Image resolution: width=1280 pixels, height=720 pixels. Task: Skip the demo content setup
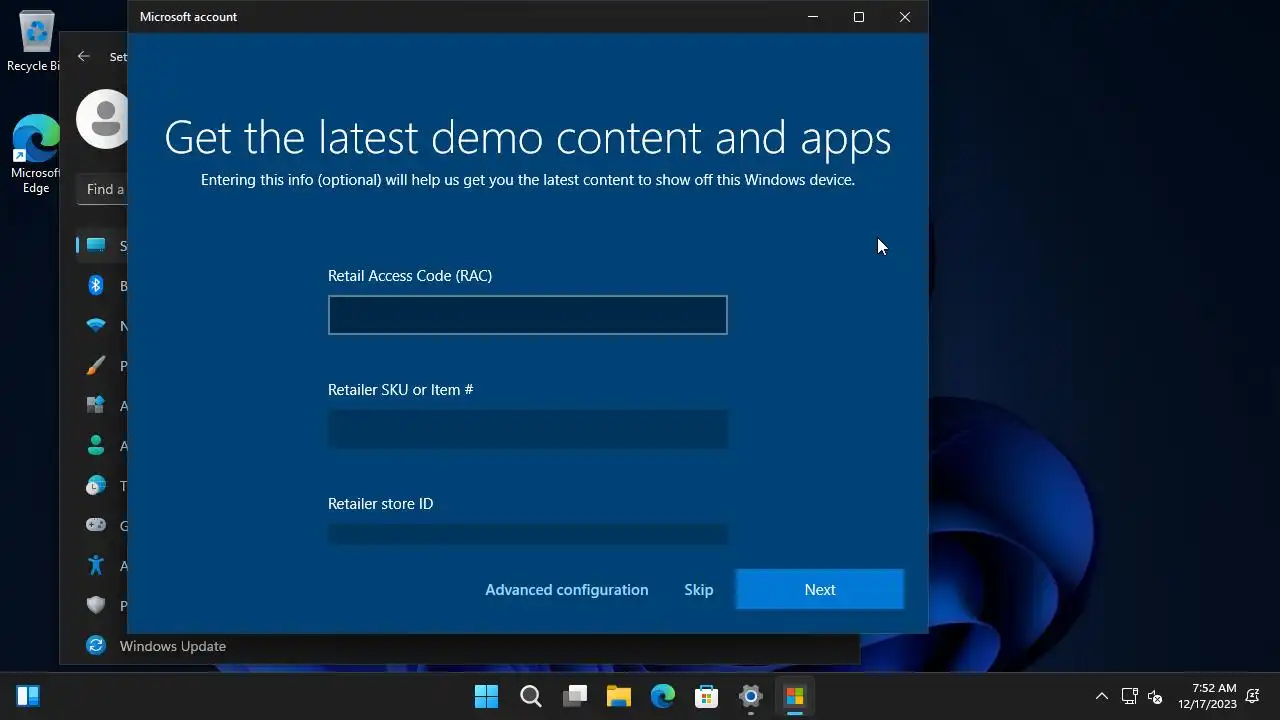698,590
